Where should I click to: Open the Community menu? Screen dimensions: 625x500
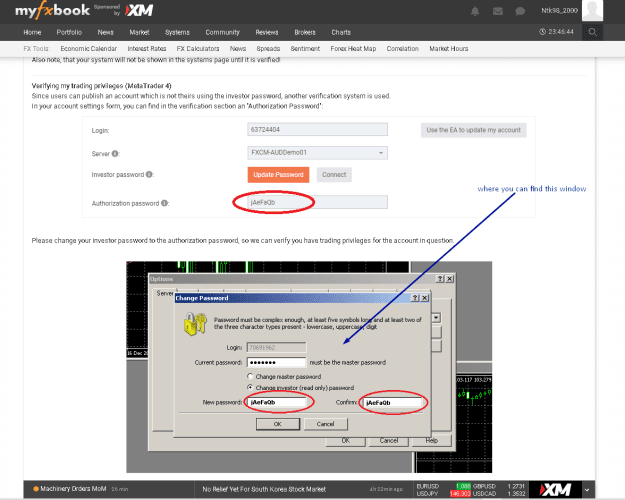tap(222, 32)
